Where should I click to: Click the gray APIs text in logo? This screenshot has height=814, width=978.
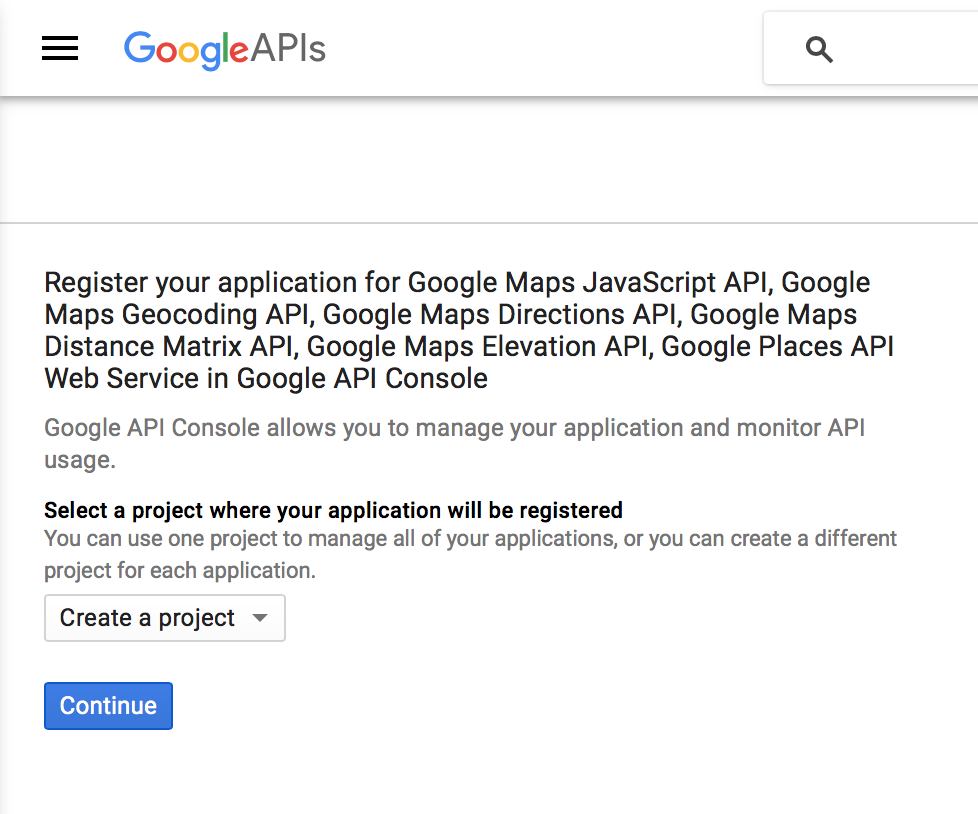[x=288, y=49]
